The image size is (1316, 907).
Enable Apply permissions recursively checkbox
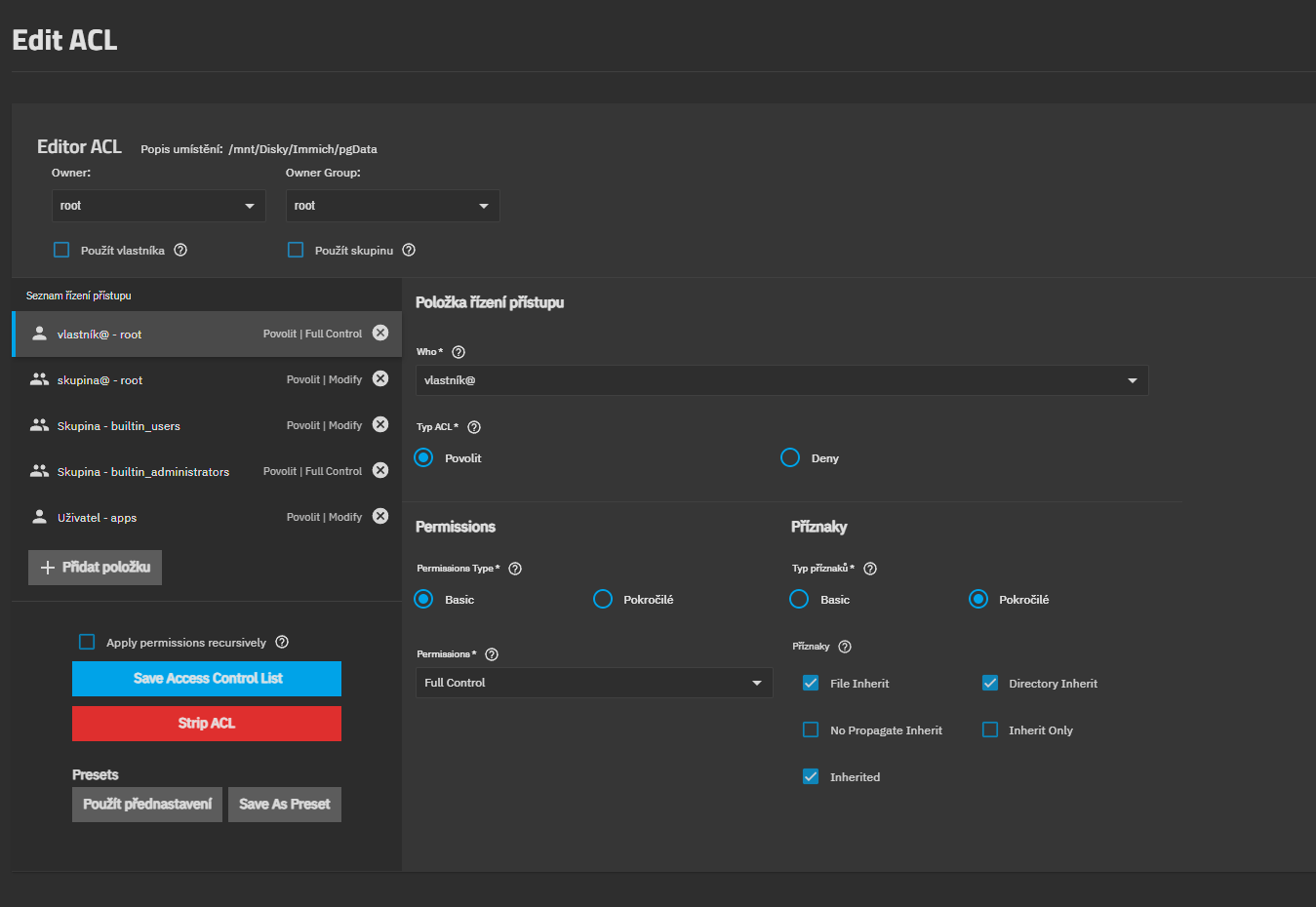[x=87, y=642]
